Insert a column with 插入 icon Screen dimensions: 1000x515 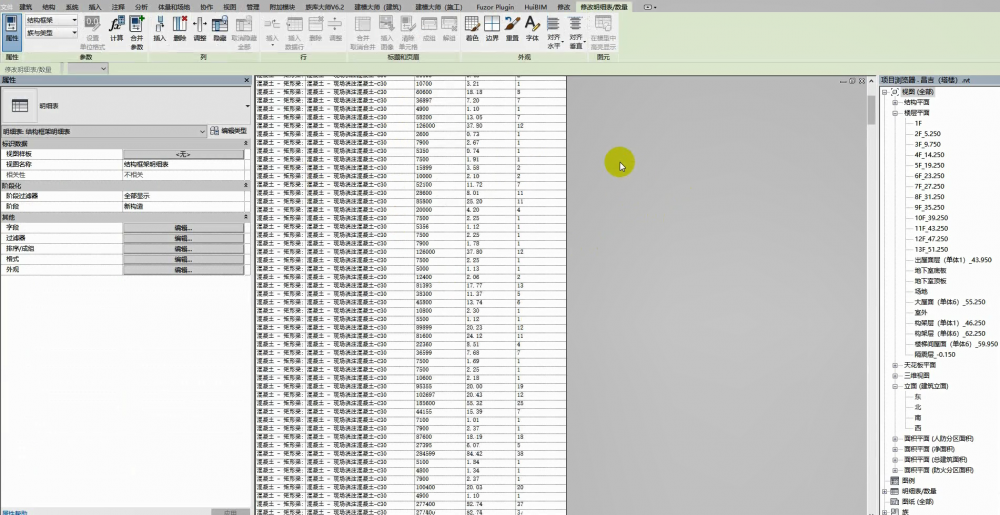click(x=159, y=28)
